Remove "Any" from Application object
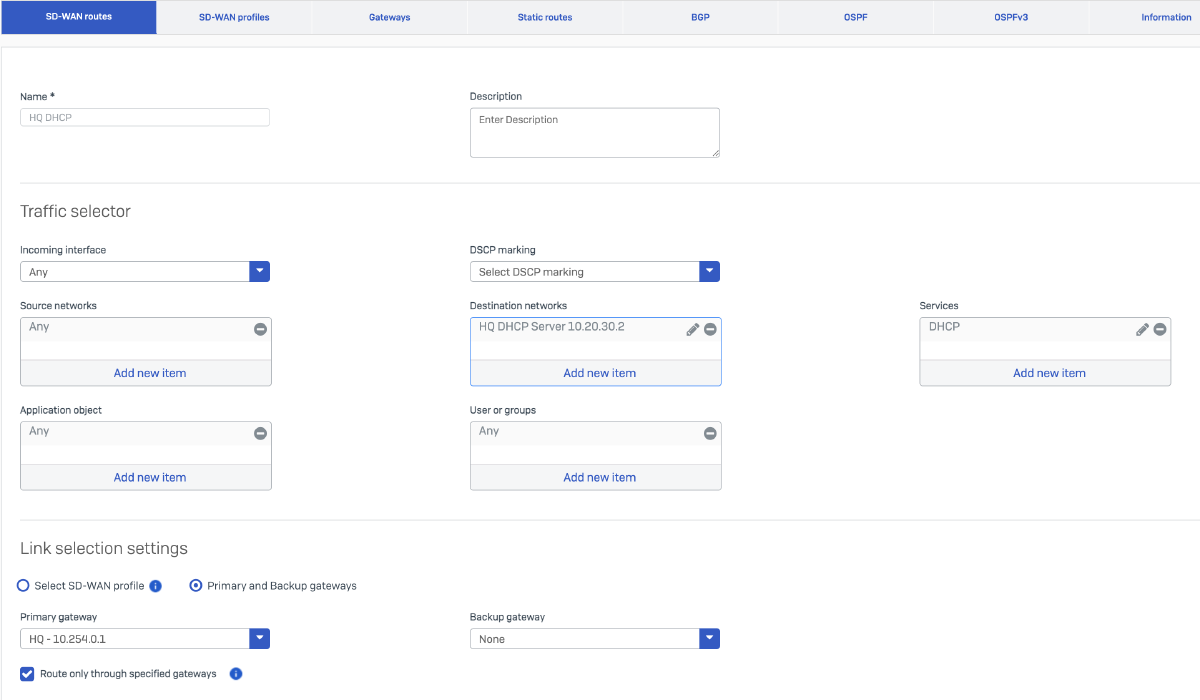The width and height of the screenshot is (1200, 700). click(x=260, y=433)
